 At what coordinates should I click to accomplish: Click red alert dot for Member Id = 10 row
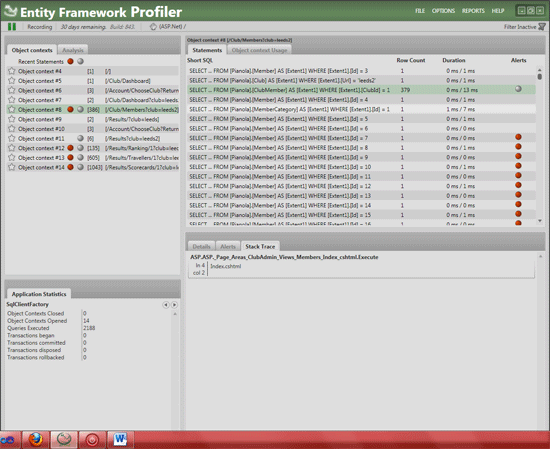[518, 166]
